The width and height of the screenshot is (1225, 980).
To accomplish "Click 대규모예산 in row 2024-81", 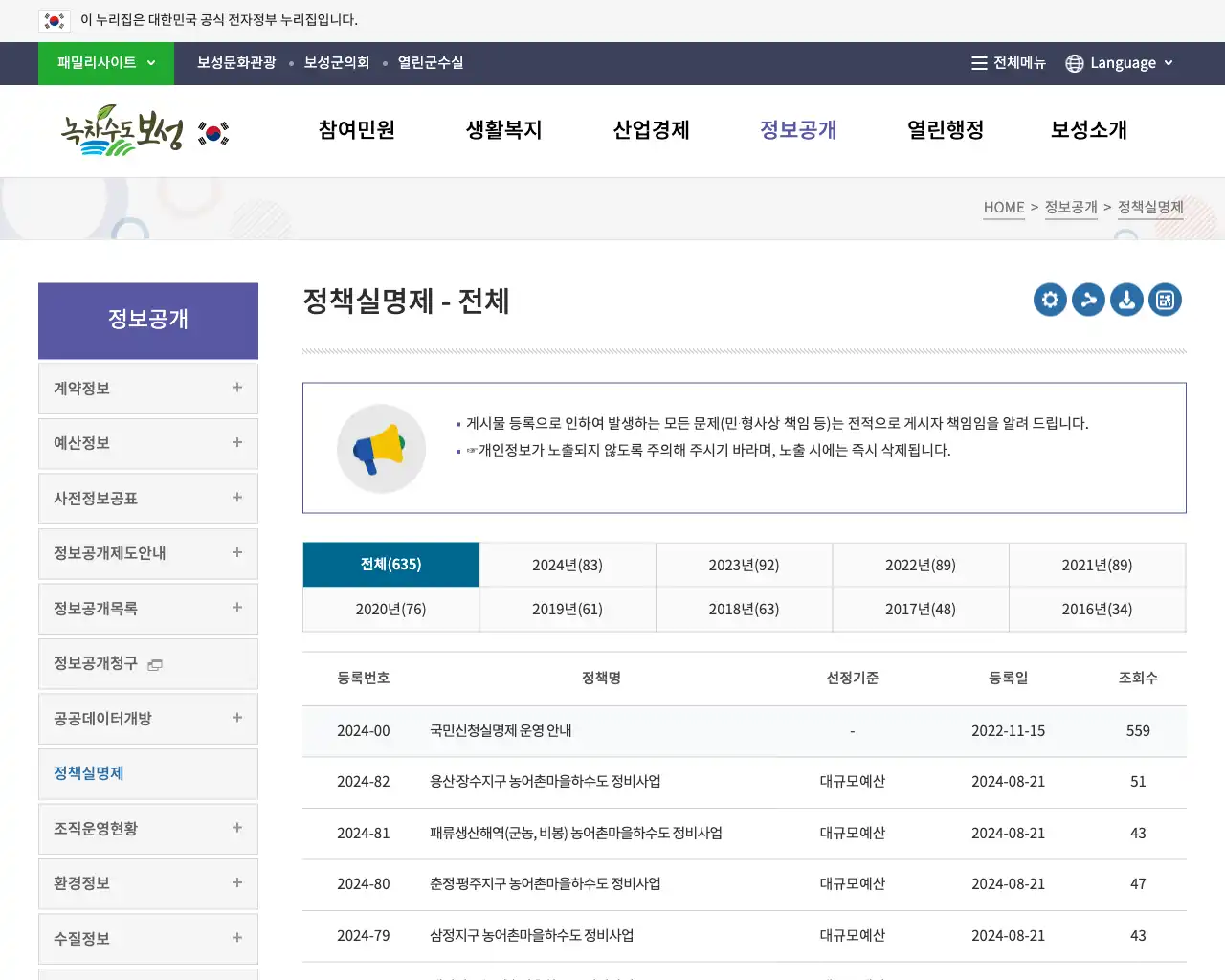I will pos(853,834).
